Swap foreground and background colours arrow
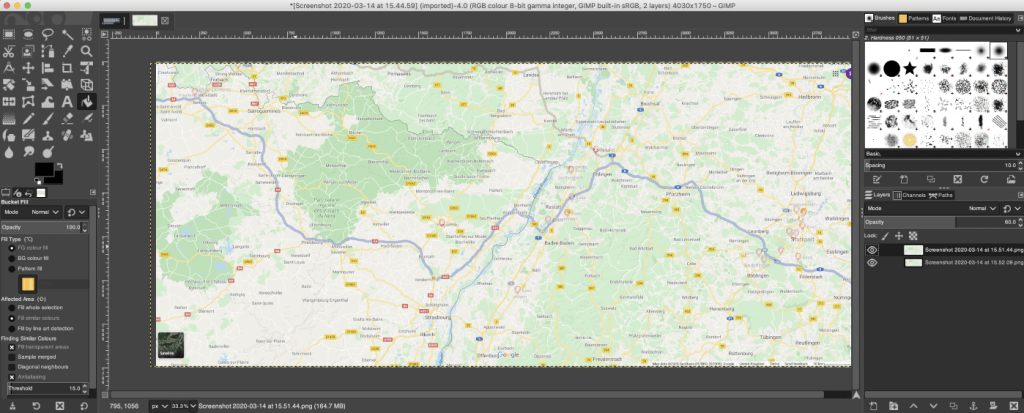1024x413 pixels. point(59,165)
